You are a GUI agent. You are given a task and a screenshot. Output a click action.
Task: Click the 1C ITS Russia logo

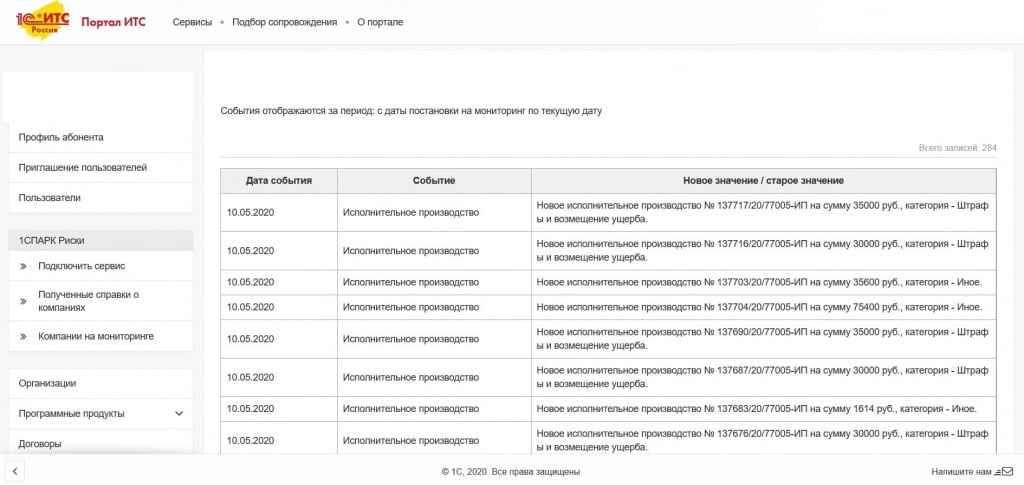(42, 21)
